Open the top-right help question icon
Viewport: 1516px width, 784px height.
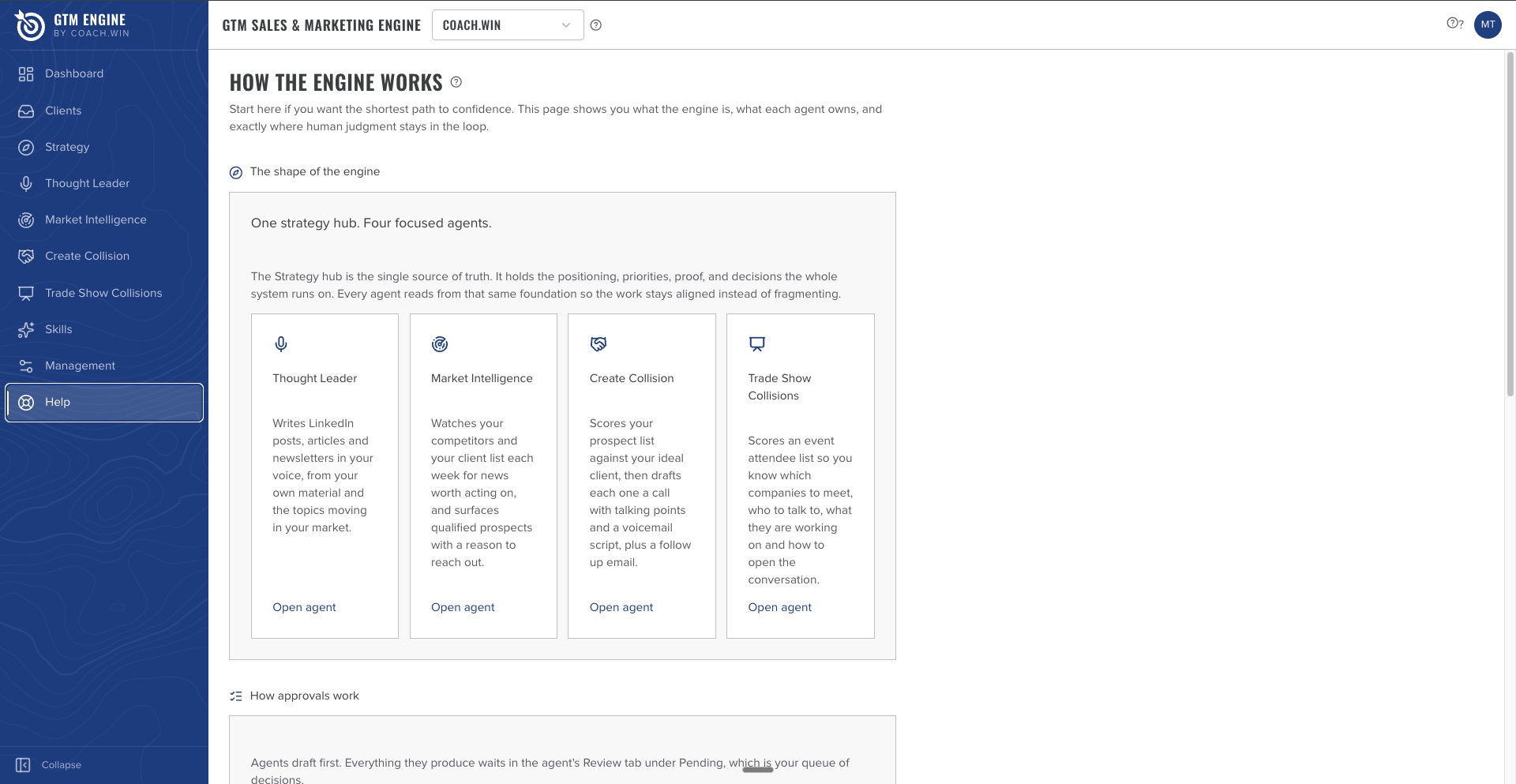pyautogui.click(x=1454, y=24)
